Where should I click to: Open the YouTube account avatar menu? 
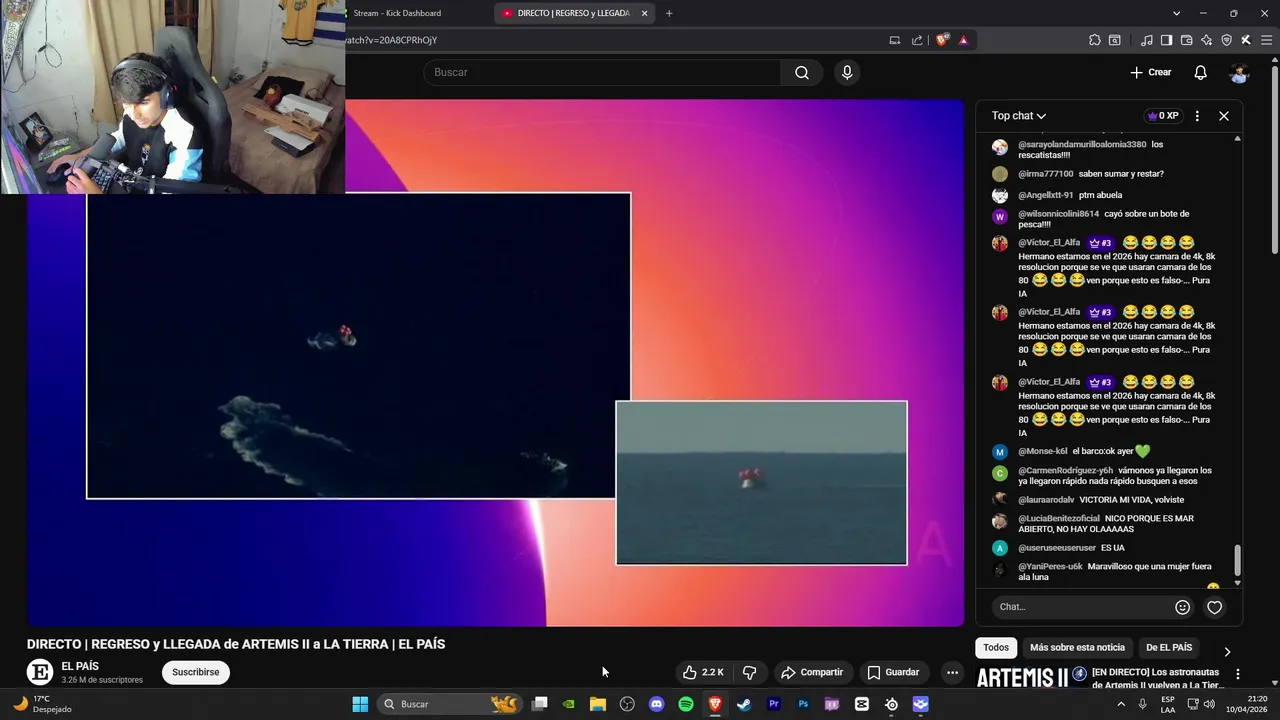coord(1239,72)
